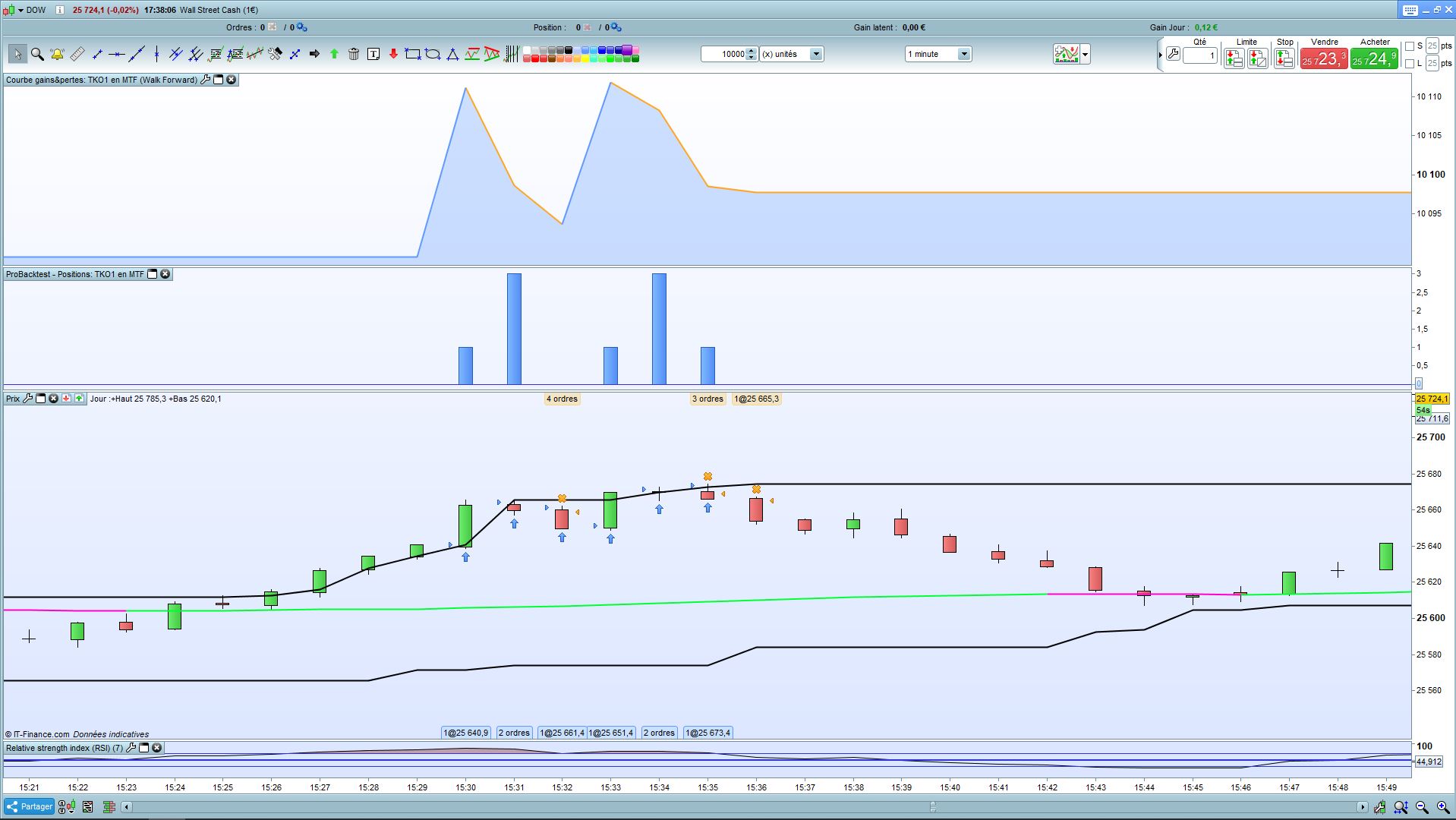Open position settings gear beside Position
Image resolution: width=1456 pixels, height=820 pixels.
tap(616, 27)
